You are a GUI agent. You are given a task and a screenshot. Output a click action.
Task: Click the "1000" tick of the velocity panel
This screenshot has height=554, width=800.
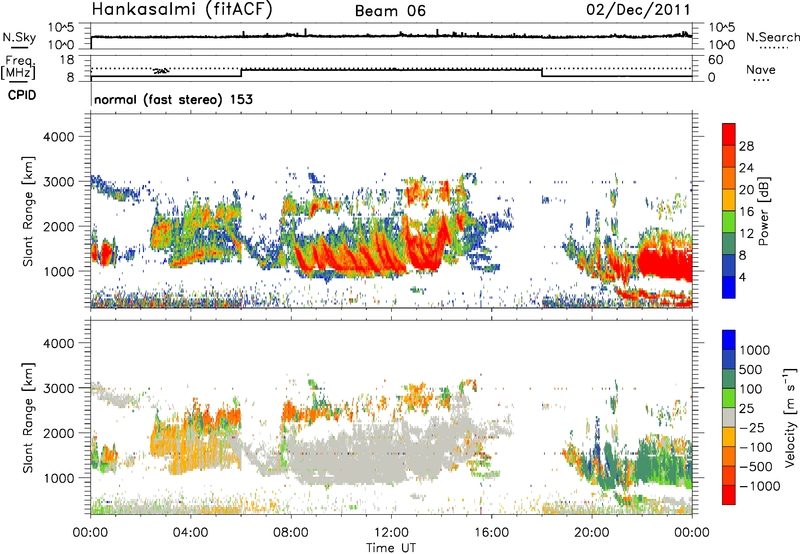(x=59, y=478)
